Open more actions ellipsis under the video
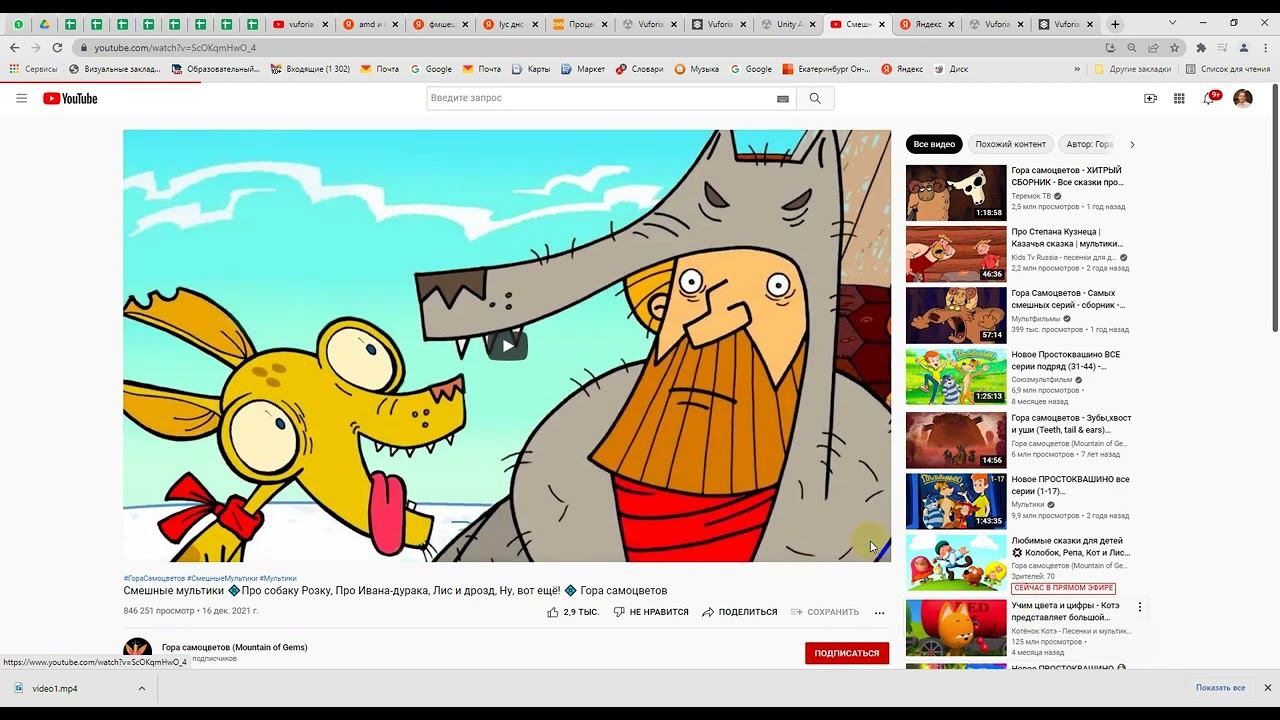1280x720 pixels. (880, 612)
